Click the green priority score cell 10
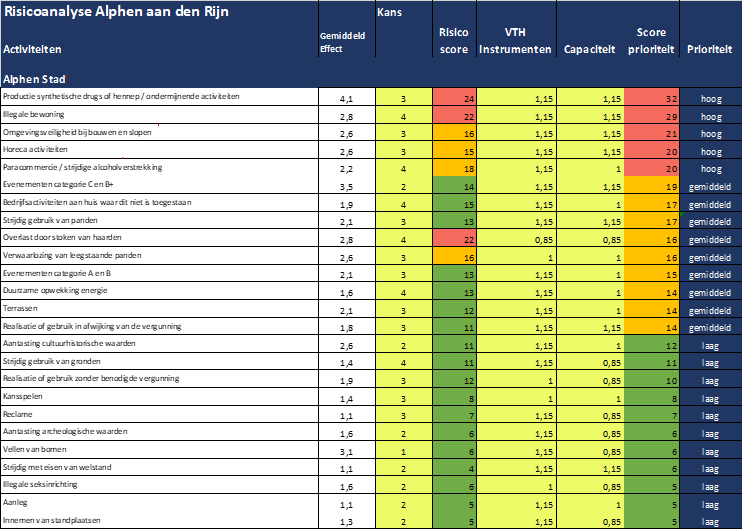 (651, 381)
